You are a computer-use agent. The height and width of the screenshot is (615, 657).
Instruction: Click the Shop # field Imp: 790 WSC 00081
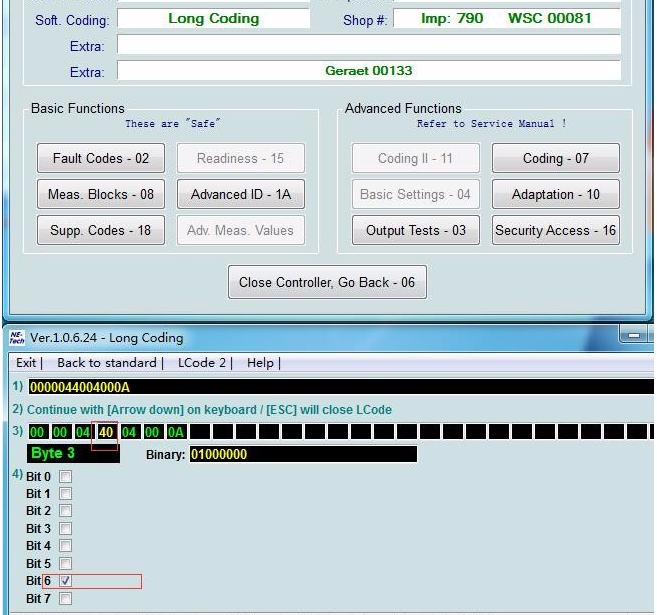click(x=507, y=18)
